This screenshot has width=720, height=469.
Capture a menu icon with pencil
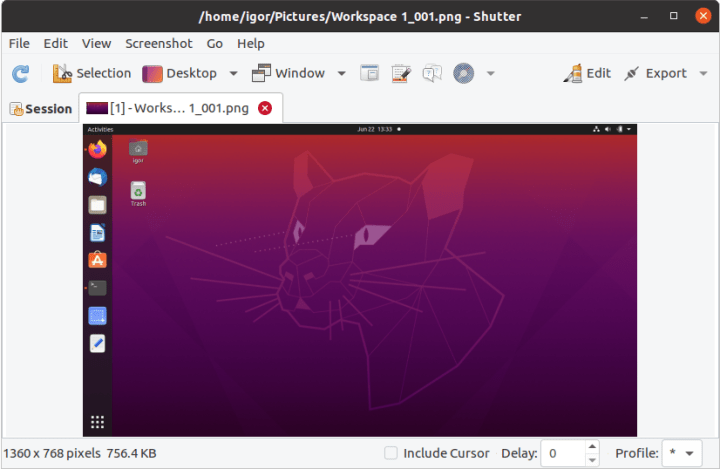(401, 73)
